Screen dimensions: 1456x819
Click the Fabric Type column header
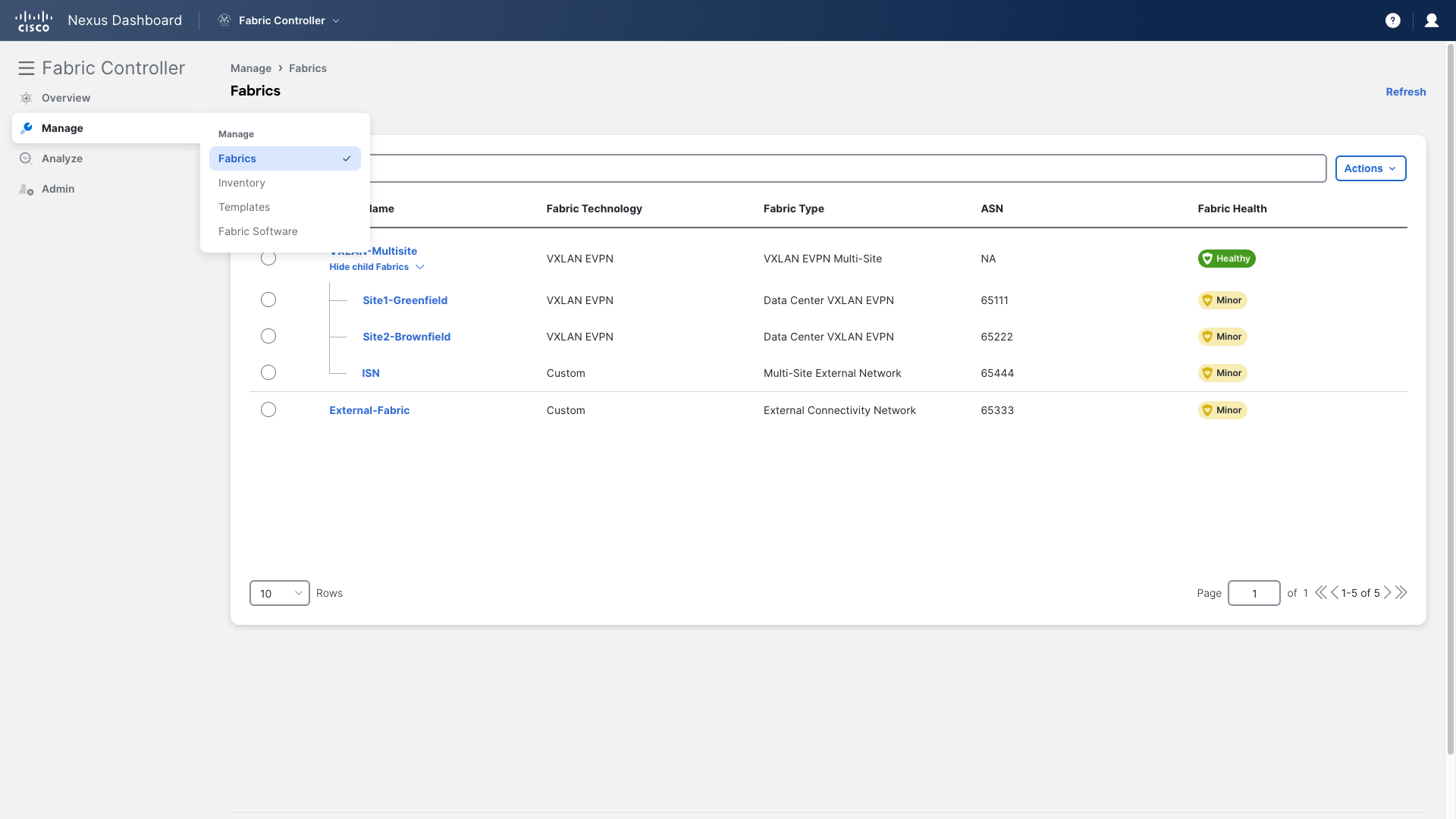(794, 209)
